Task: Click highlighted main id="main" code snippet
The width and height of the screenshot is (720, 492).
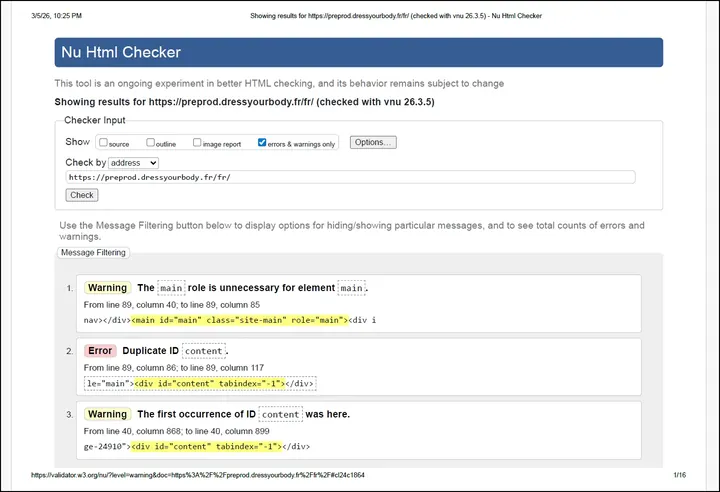Action: click(x=240, y=320)
